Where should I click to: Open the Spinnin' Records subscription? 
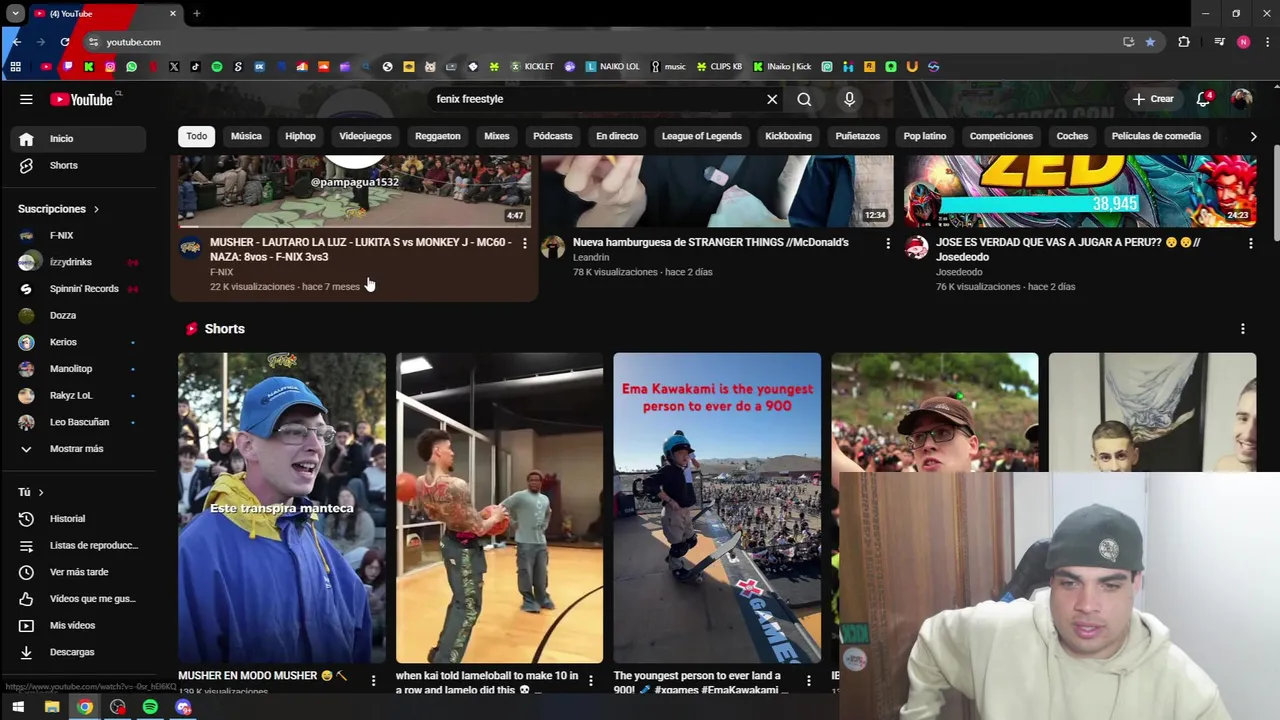pos(78,289)
